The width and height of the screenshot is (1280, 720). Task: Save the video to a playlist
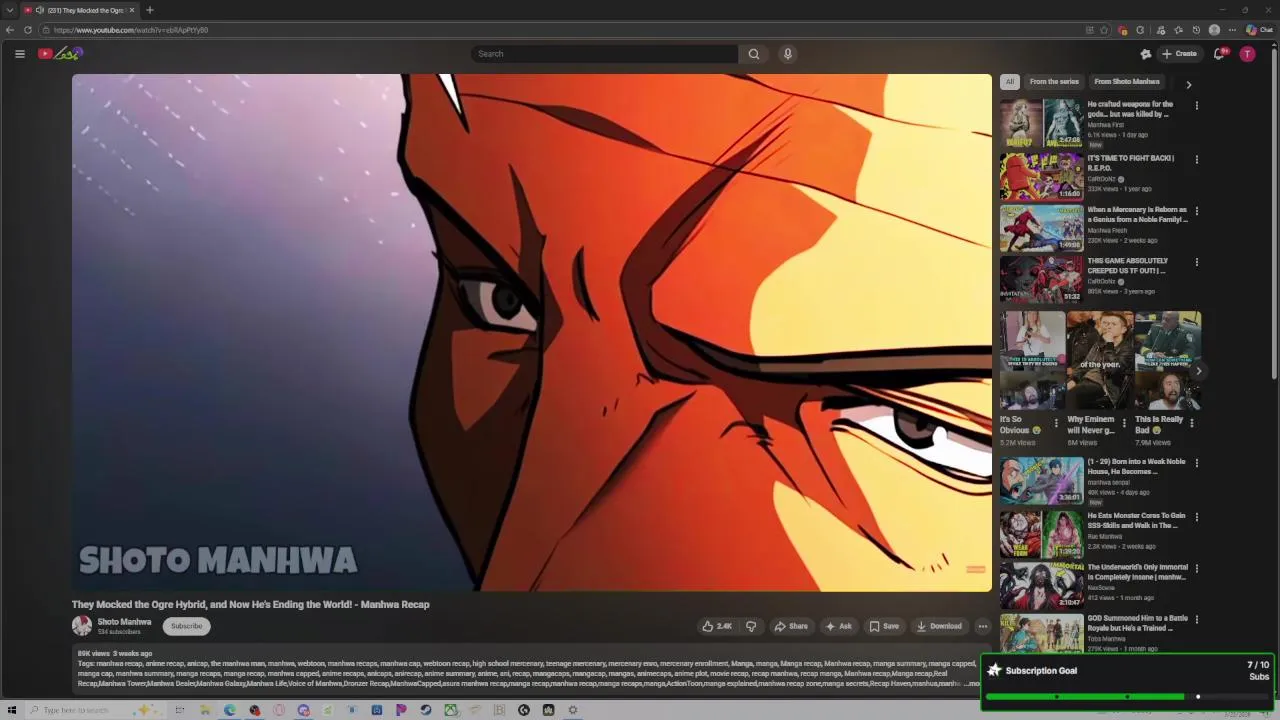[884, 626]
